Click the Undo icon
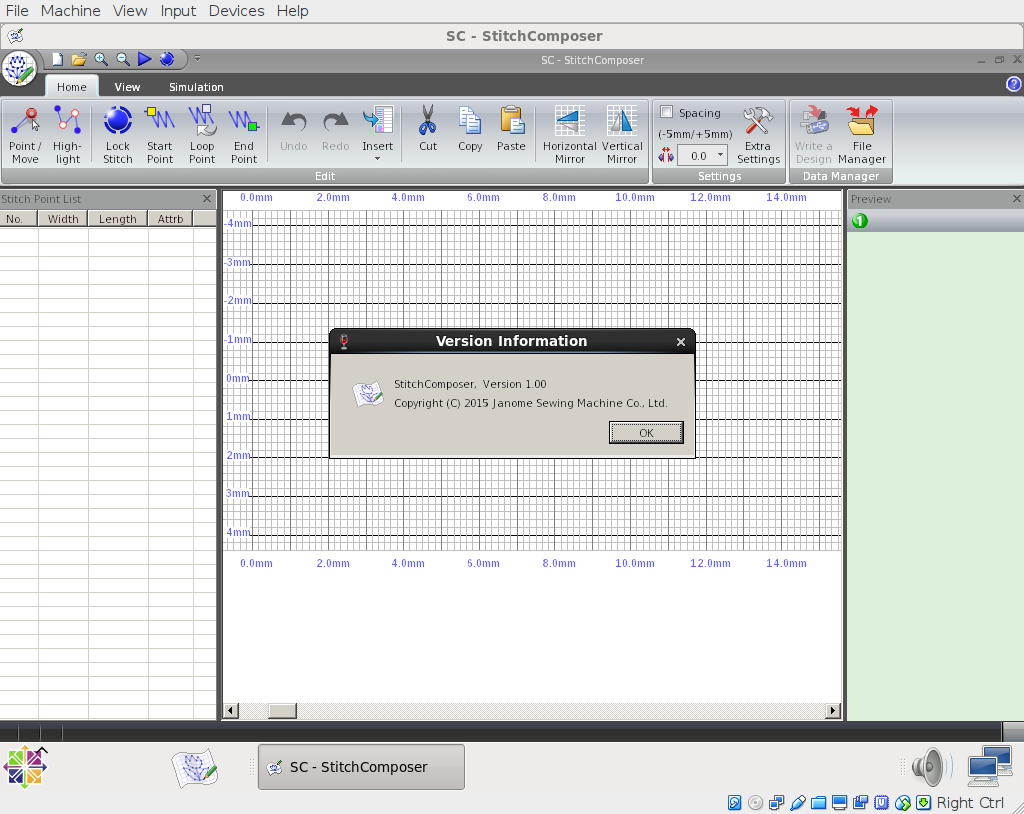1024x814 pixels. [x=293, y=122]
